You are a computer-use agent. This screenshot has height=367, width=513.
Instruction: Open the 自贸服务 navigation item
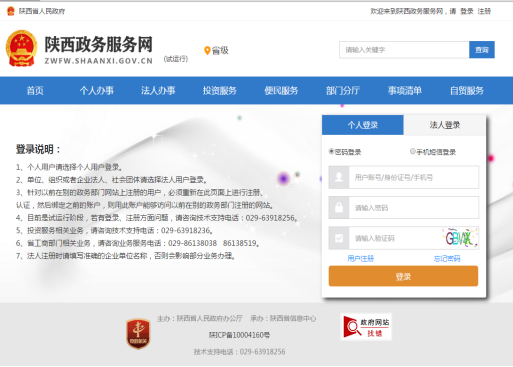click(467, 91)
